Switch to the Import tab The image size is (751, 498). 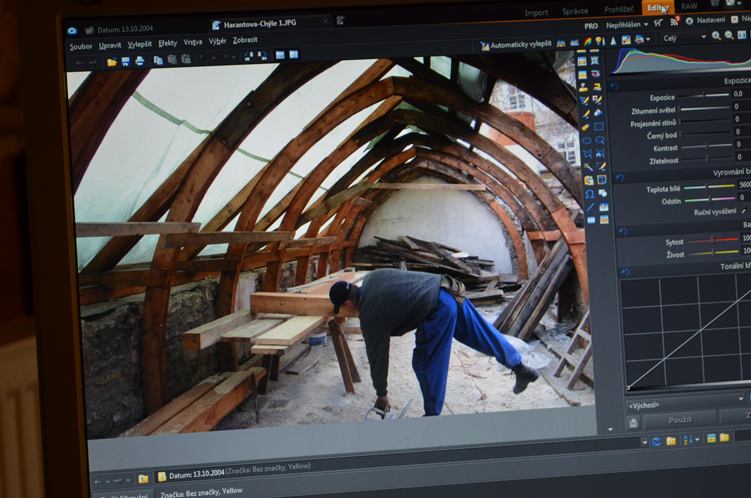pyautogui.click(x=536, y=12)
